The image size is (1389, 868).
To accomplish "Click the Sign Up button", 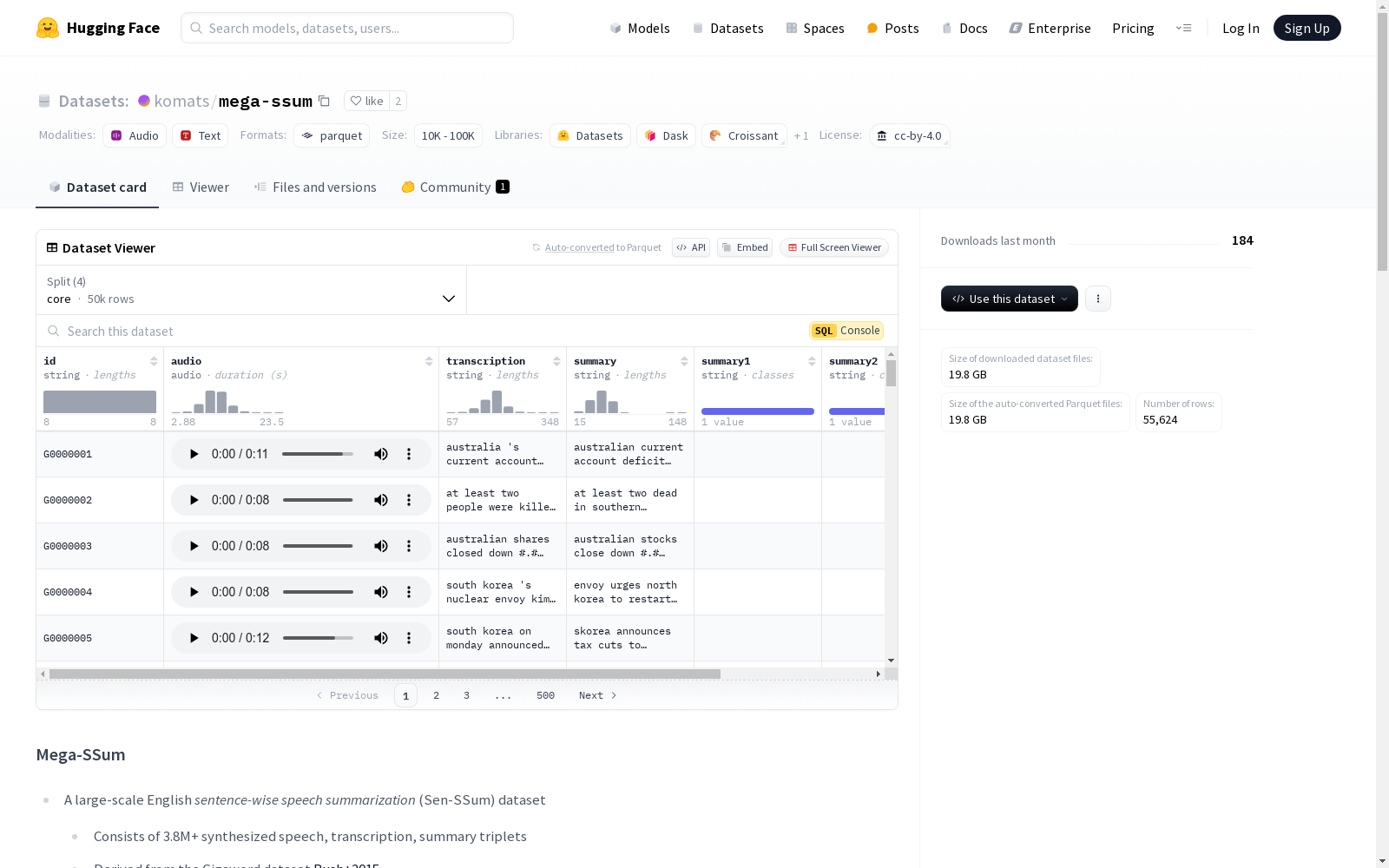I will click(x=1307, y=28).
